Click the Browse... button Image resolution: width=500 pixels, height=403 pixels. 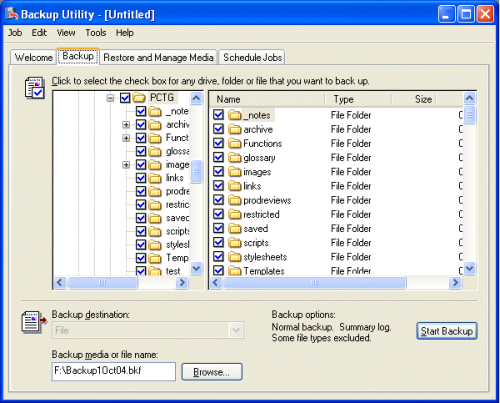click(212, 372)
